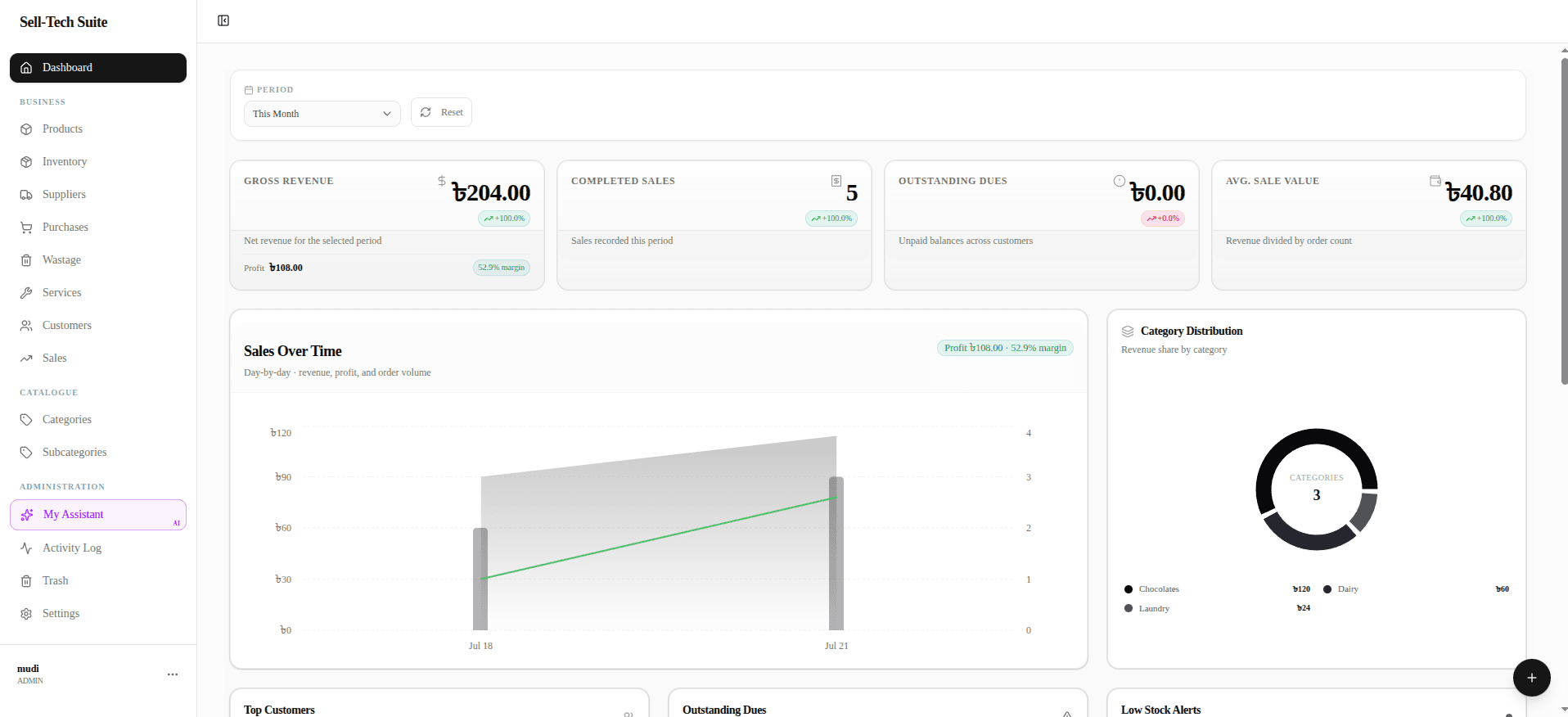Click the Category Distribution layers icon

click(1128, 331)
